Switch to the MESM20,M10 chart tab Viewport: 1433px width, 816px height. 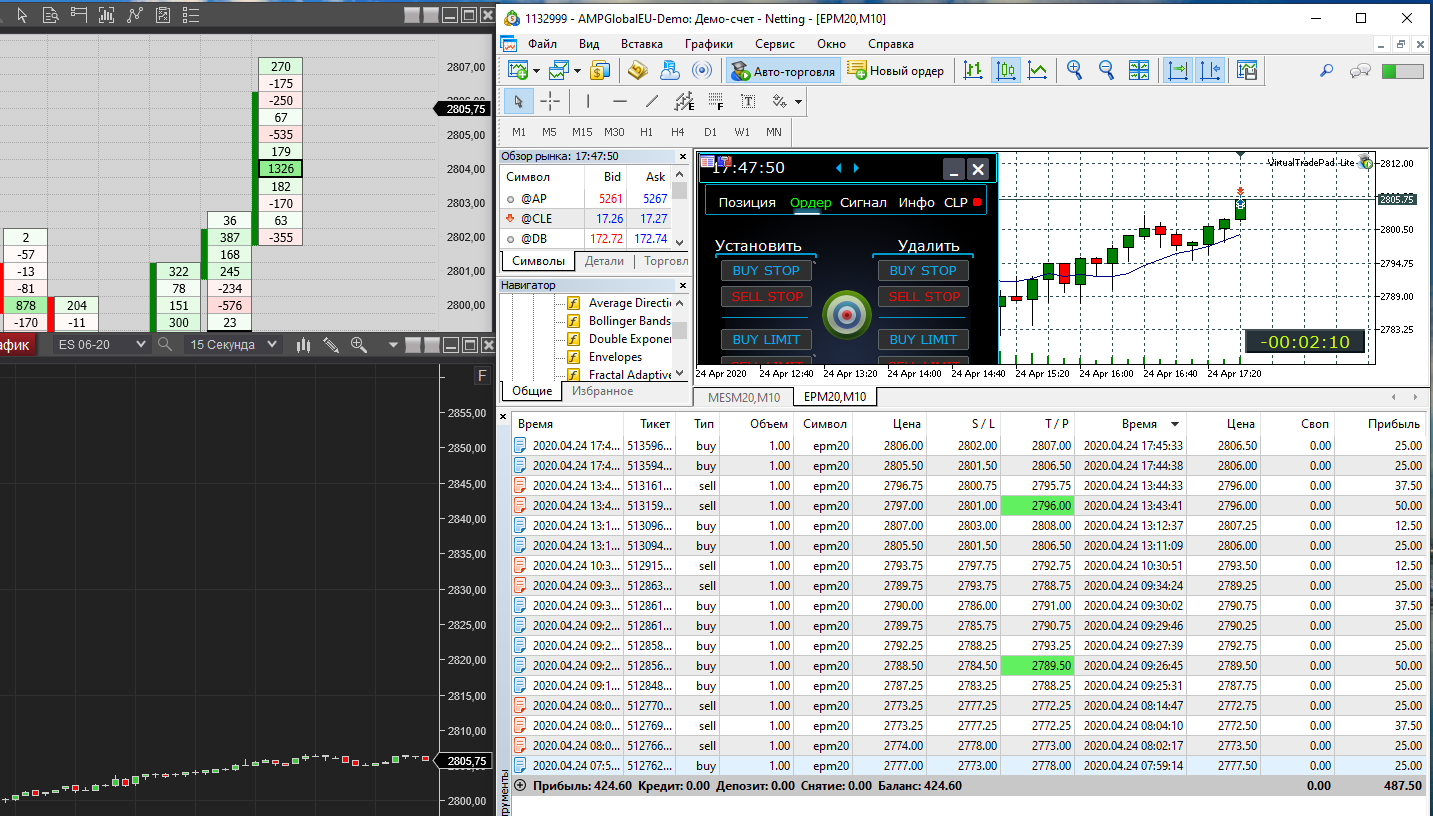pyautogui.click(x=742, y=397)
